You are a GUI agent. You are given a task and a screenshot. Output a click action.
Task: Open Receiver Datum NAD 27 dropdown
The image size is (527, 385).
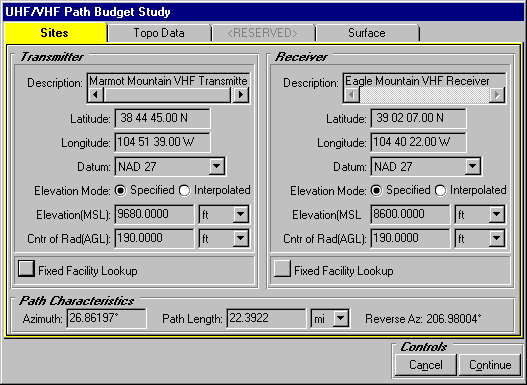click(473, 166)
